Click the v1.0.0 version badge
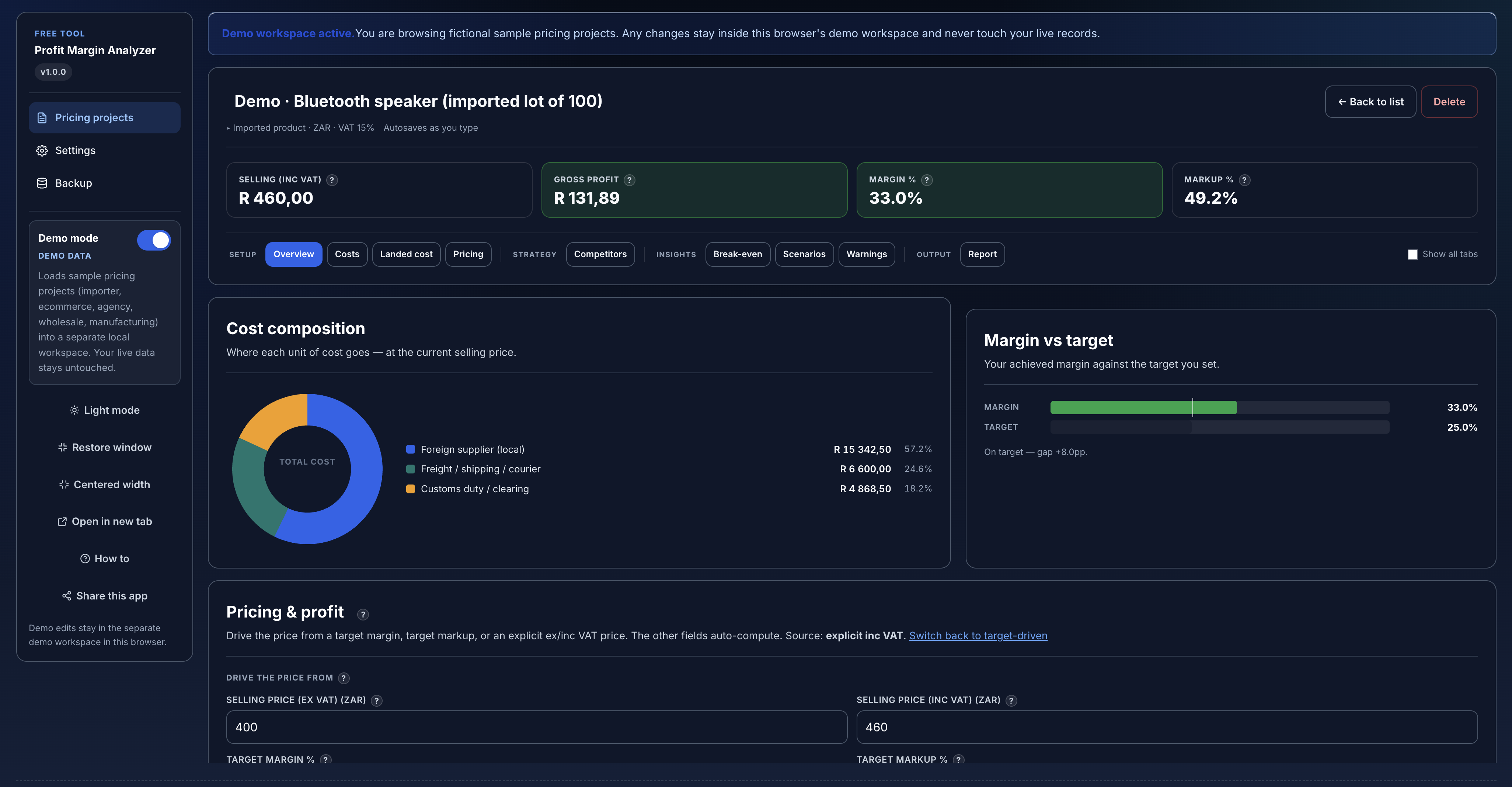The width and height of the screenshot is (1512, 787). point(53,72)
